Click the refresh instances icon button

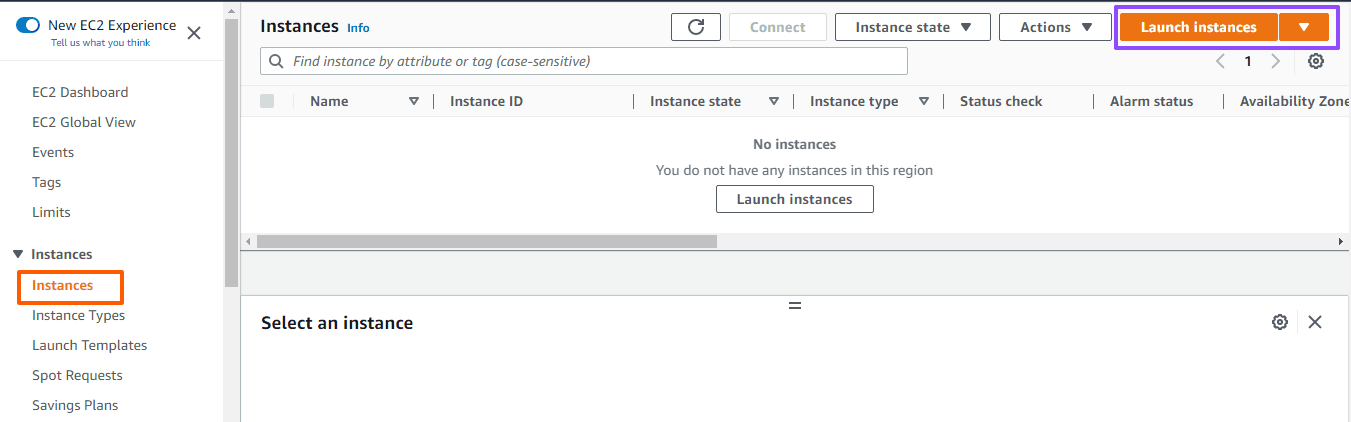(x=696, y=27)
